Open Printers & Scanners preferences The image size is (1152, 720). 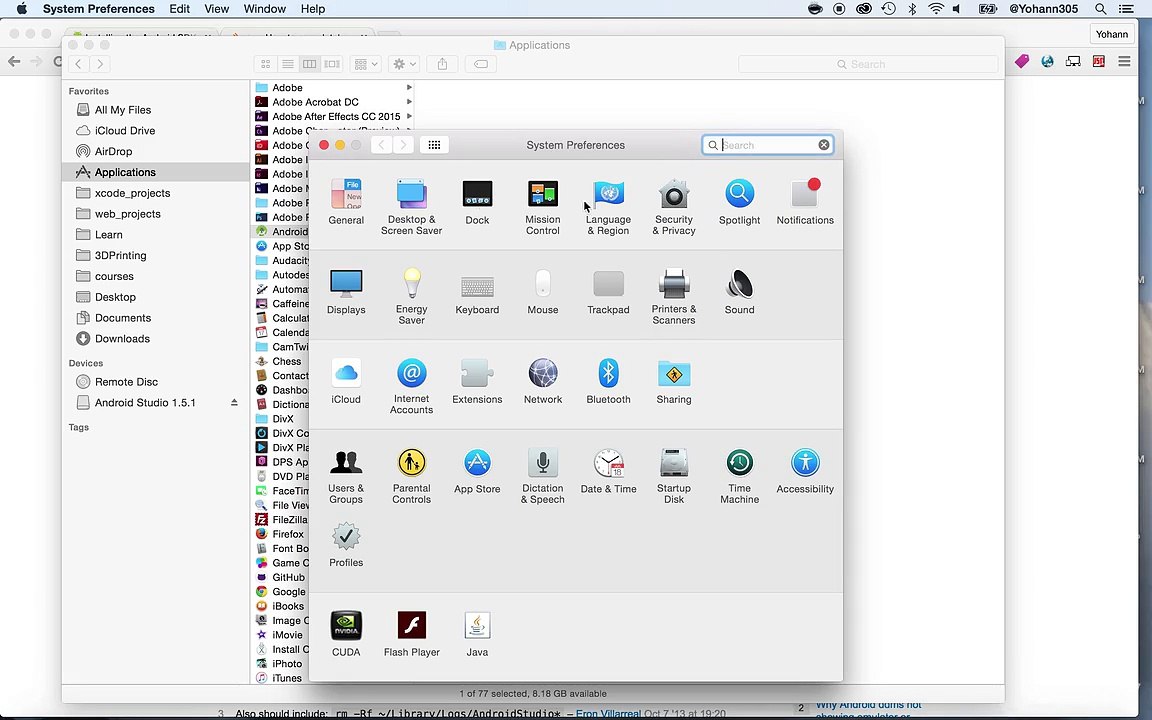[x=674, y=296]
